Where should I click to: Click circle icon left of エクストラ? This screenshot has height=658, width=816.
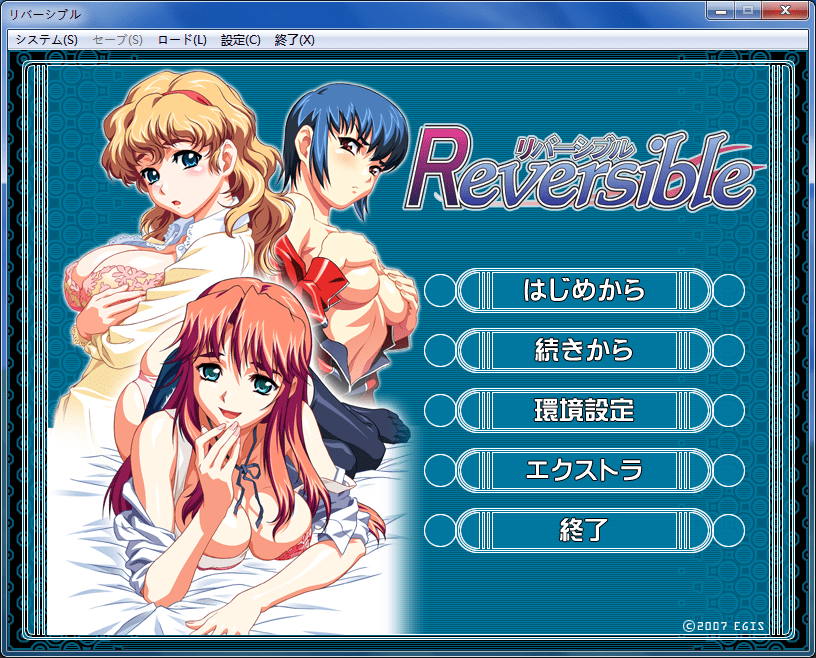(x=440, y=470)
